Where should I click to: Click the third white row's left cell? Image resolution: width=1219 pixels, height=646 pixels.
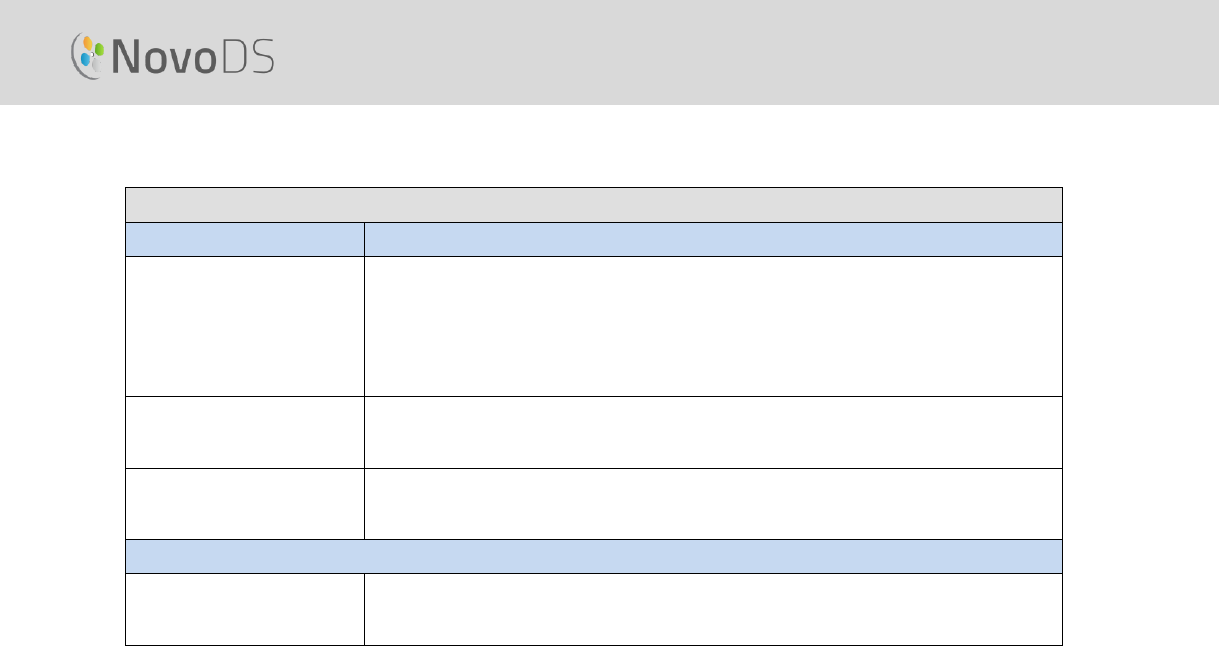[x=245, y=504]
